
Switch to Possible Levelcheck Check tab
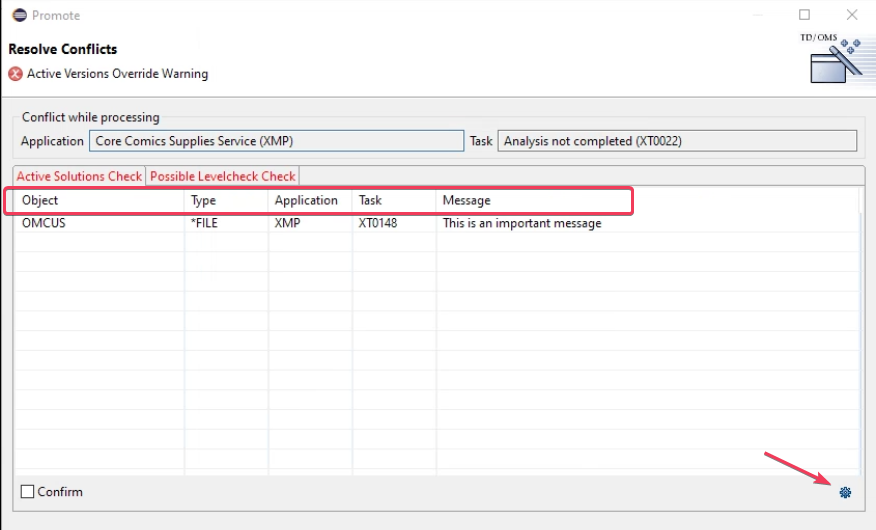pyautogui.click(x=223, y=176)
